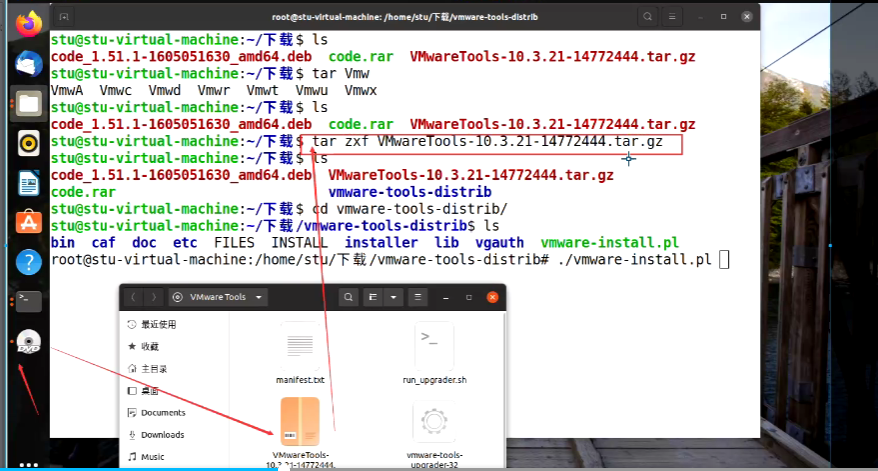This screenshot has width=878, height=471.
Task: Select the VMwareTools-10.3.21 archive file
Action: (301, 431)
